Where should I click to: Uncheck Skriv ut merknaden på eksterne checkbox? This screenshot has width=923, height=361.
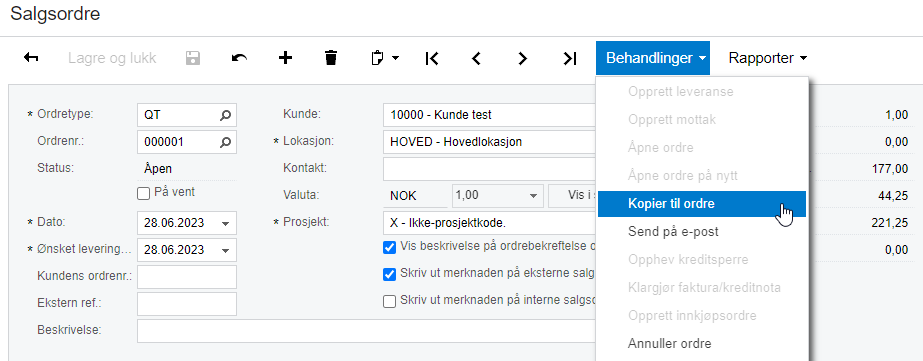click(389, 274)
